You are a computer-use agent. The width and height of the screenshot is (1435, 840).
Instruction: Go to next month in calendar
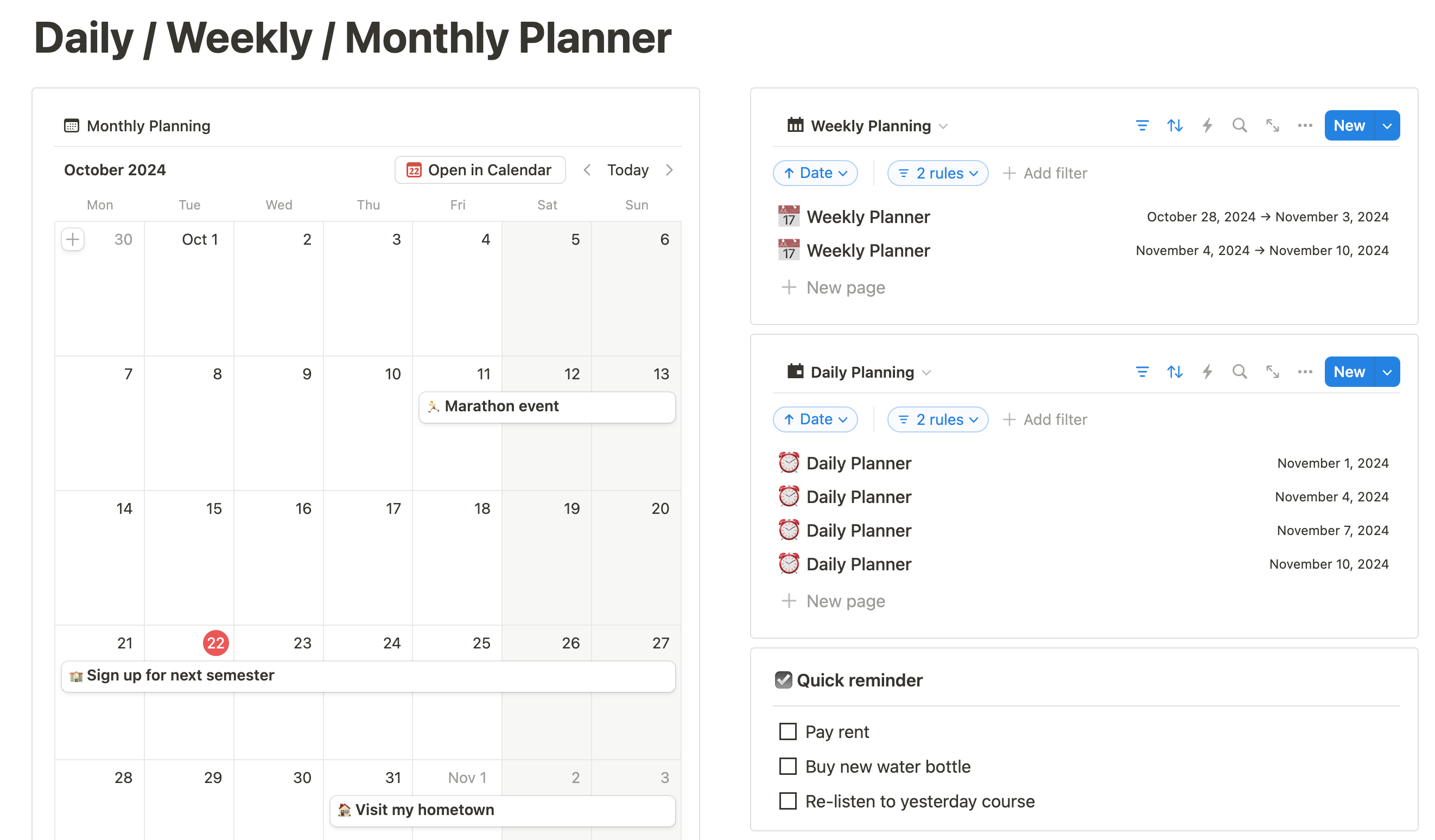[x=669, y=170]
